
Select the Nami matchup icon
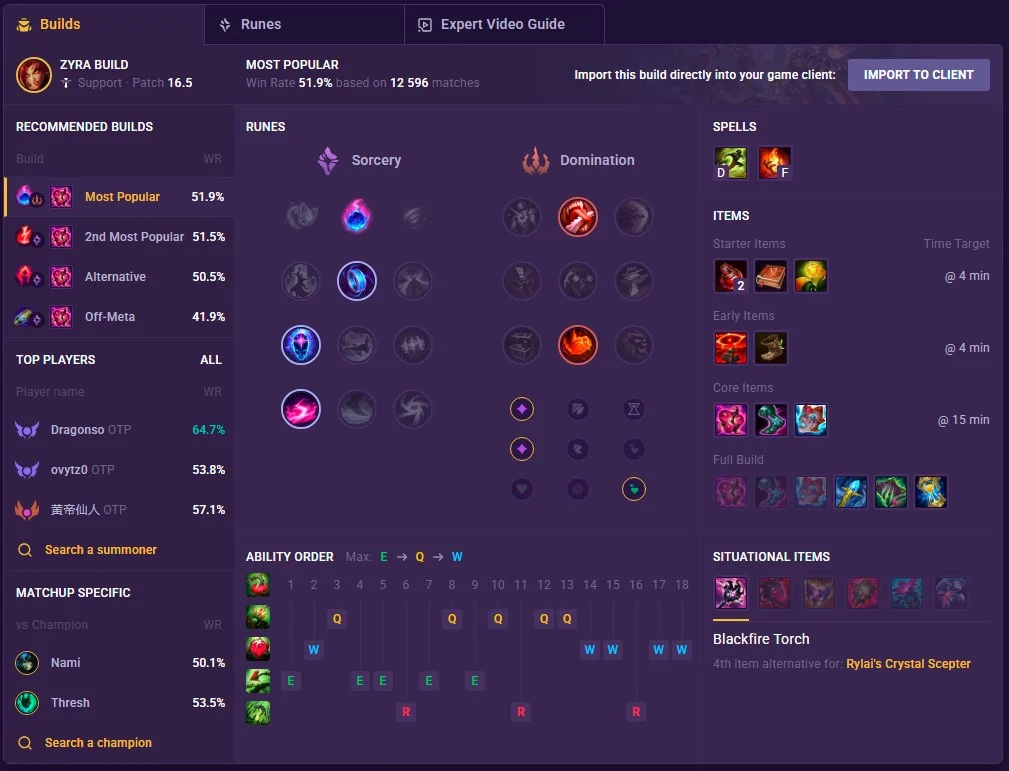click(27, 663)
